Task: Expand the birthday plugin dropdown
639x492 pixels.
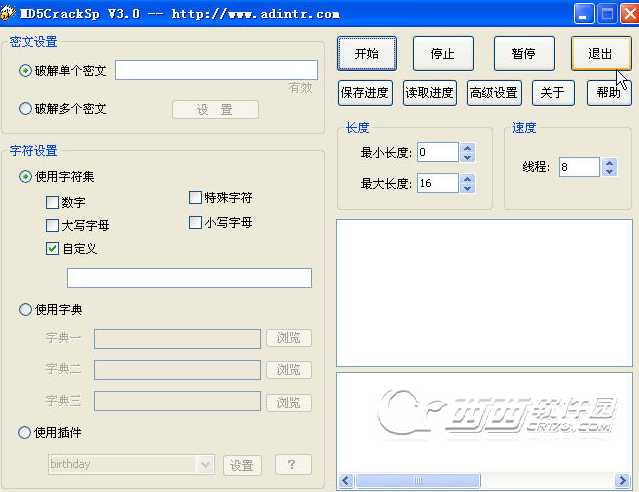Action: (205, 464)
